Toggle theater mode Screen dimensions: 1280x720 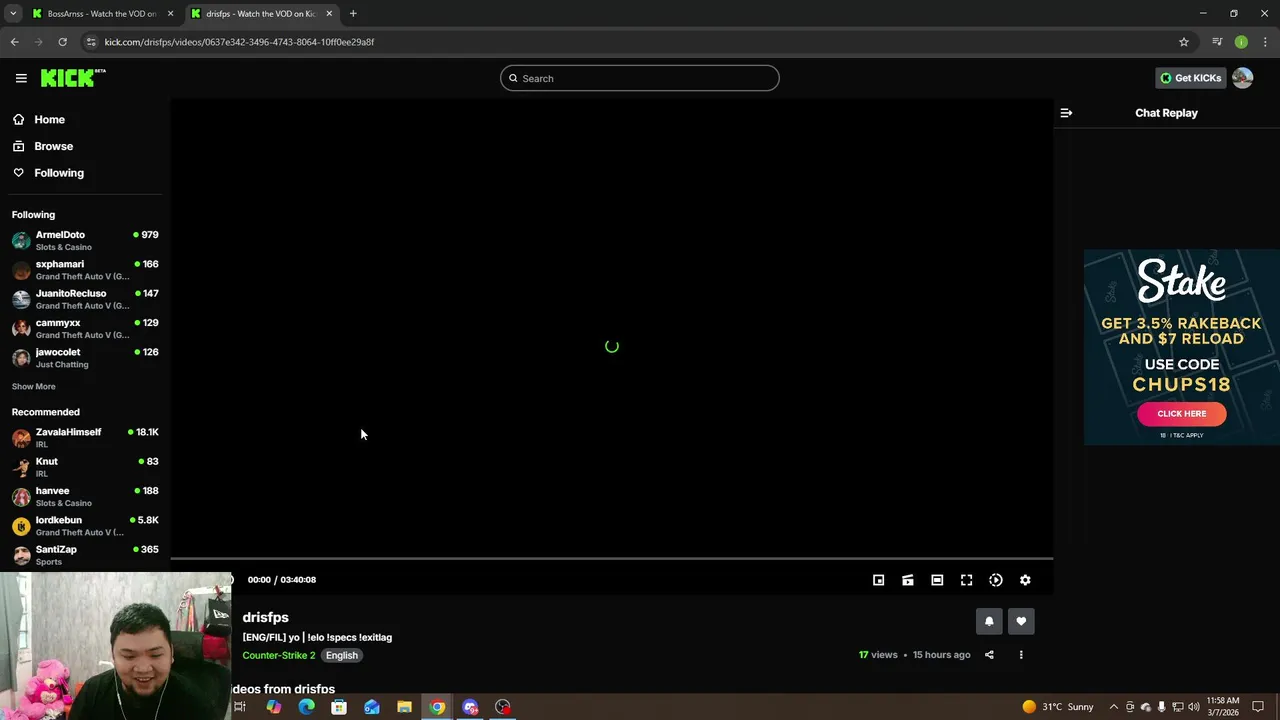pos(937,580)
